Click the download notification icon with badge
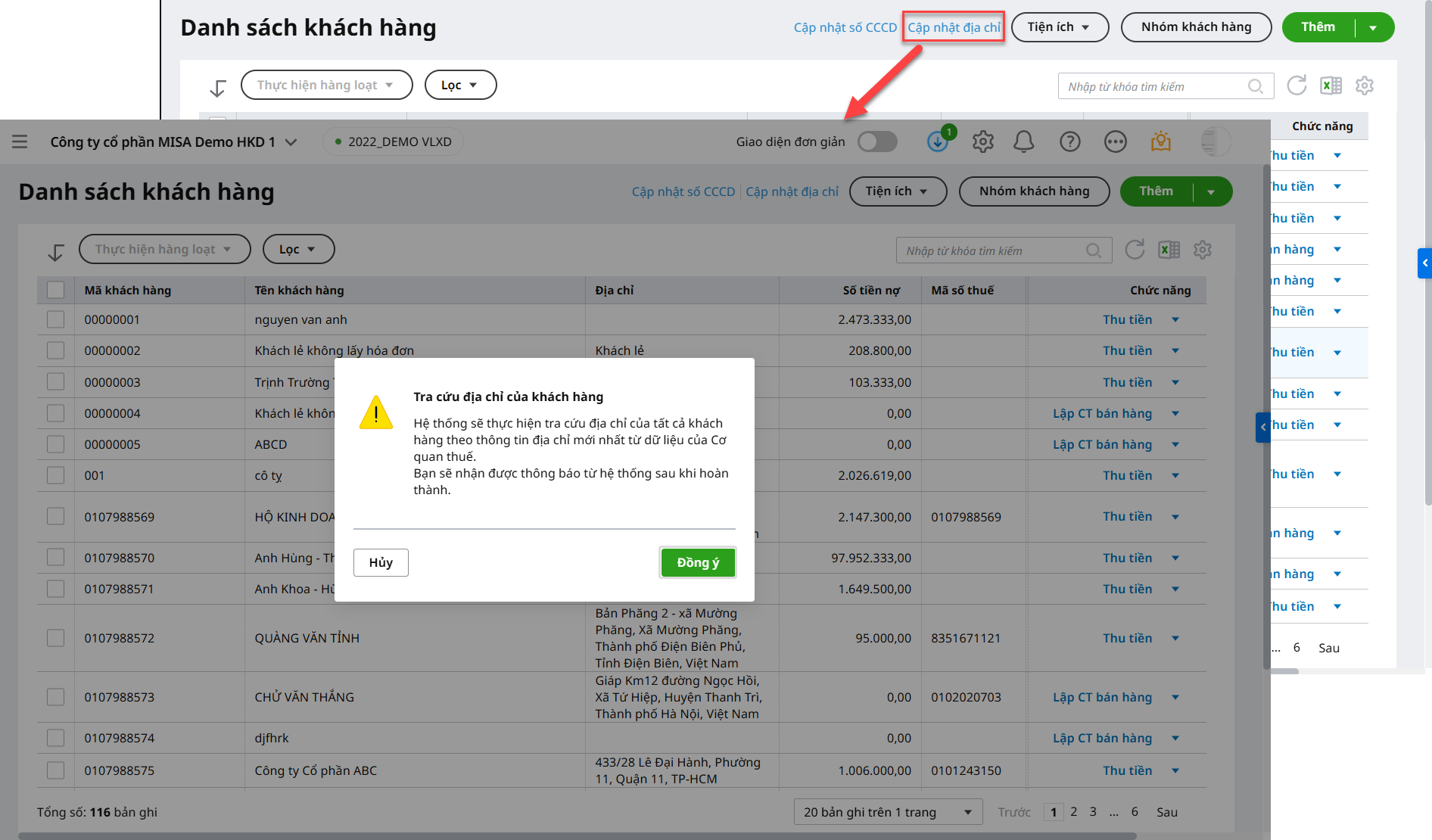The width and height of the screenshot is (1432, 840). point(938,141)
